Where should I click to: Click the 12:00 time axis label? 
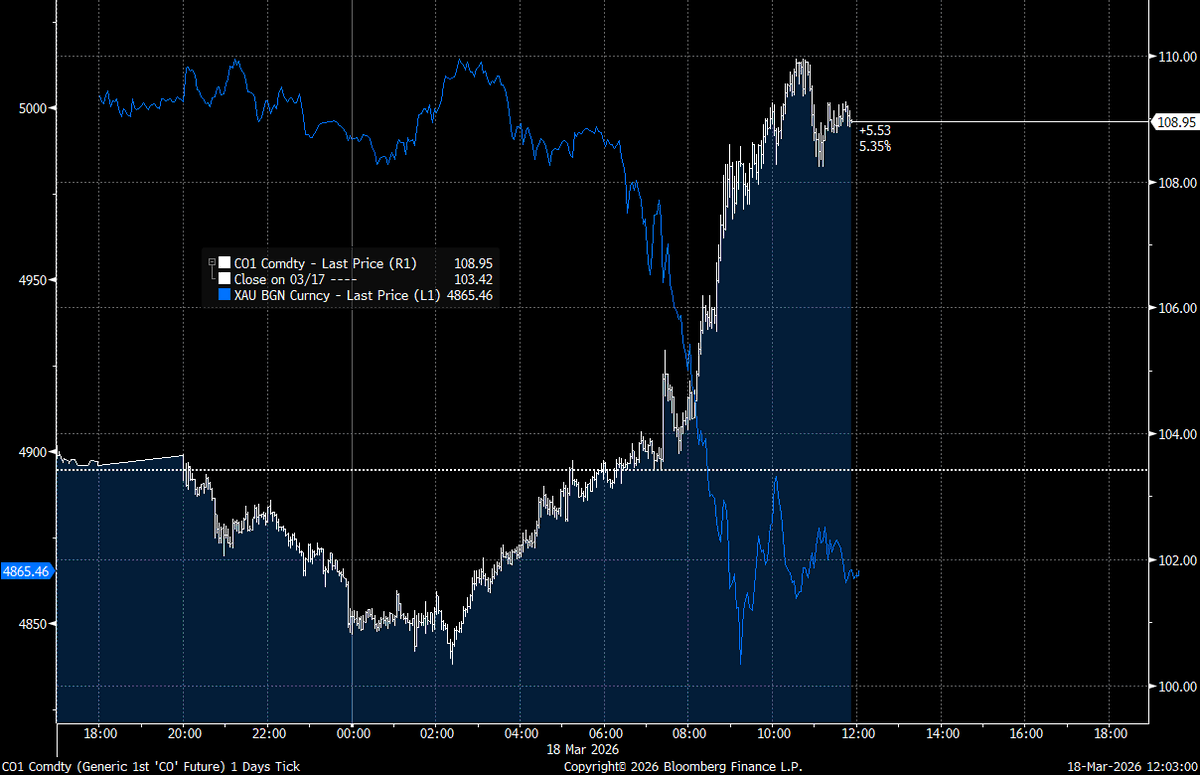click(856, 733)
